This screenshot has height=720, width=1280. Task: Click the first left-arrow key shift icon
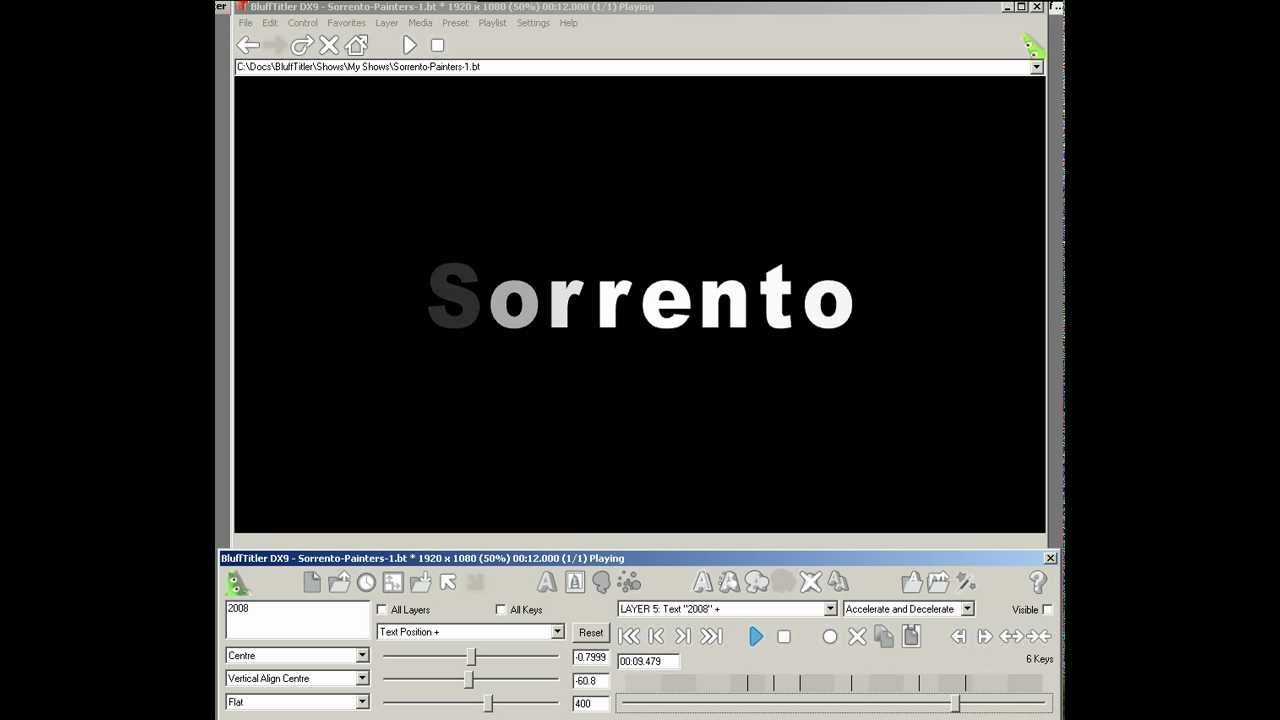pyautogui.click(x=958, y=636)
